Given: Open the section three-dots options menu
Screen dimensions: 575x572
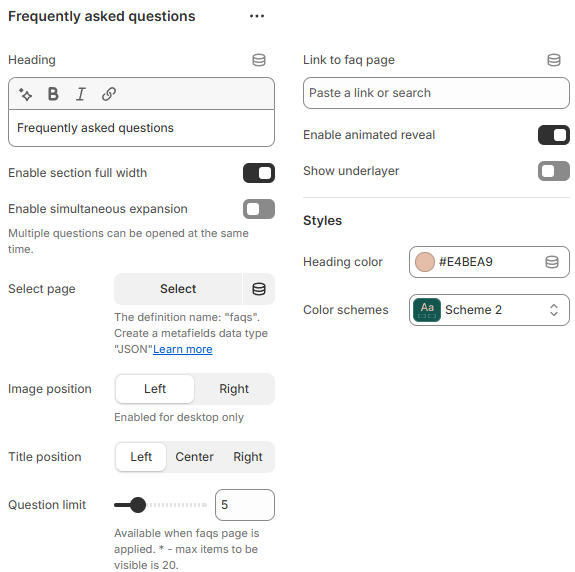Looking at the screenshot, I should pyautogui.click(x=257, y=16).
